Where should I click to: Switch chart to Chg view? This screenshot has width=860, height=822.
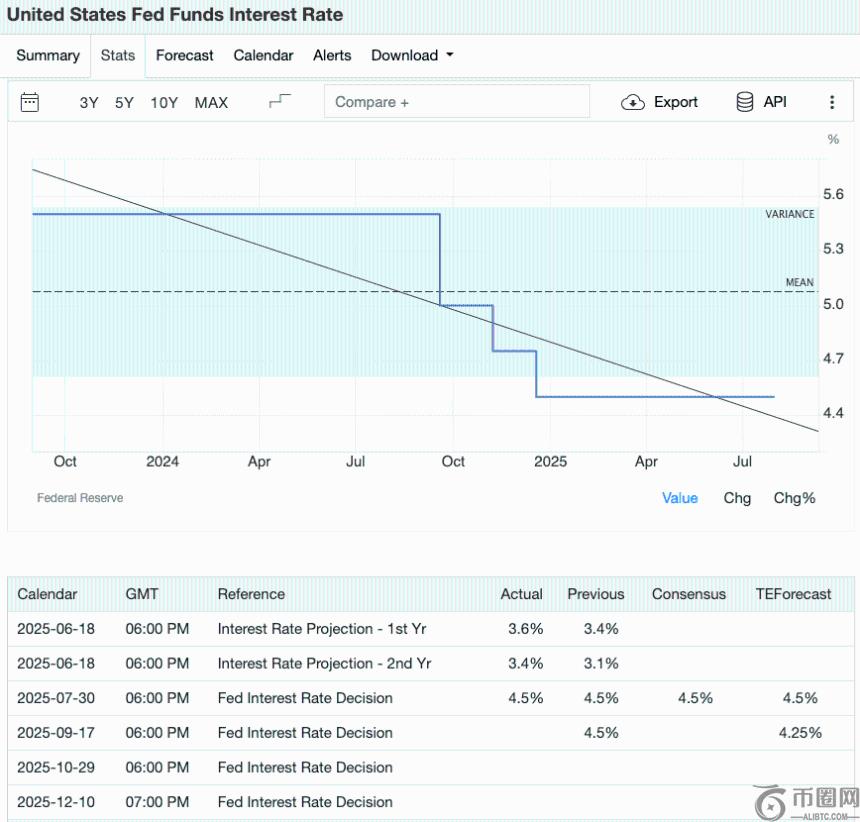pyautogui.click(x=737, y=498)
